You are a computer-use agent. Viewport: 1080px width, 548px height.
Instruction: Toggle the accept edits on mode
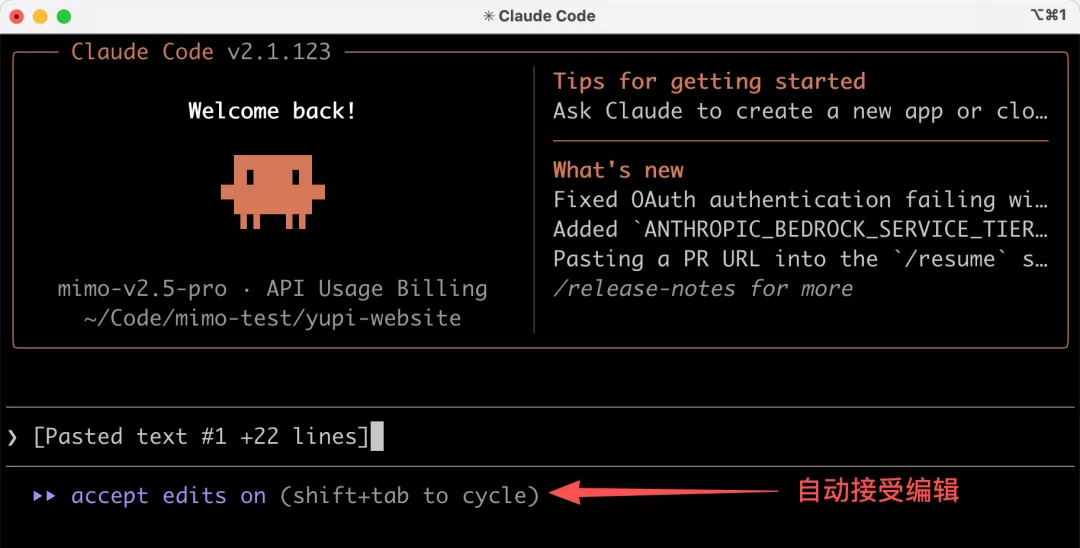(168, 496)
